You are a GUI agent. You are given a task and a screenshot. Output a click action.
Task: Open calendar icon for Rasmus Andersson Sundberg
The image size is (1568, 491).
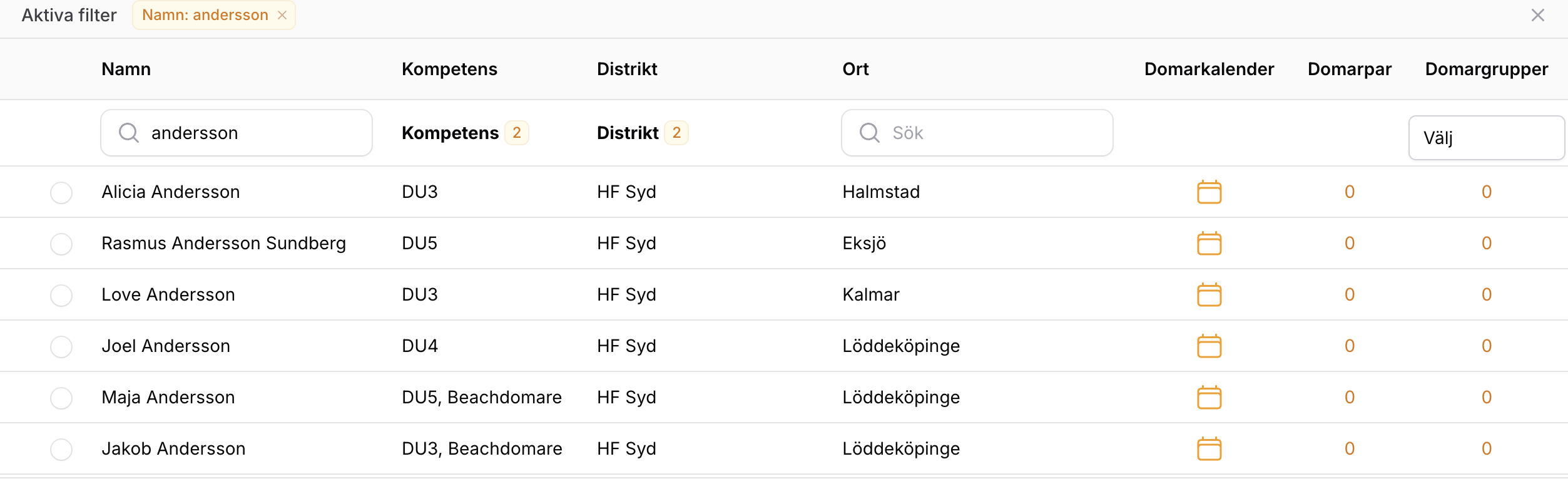coord(1209,243)
